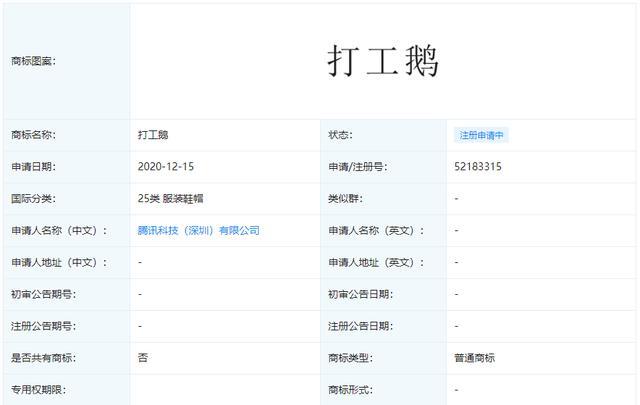Click the 注册公告日期 field label

point(360,326)
